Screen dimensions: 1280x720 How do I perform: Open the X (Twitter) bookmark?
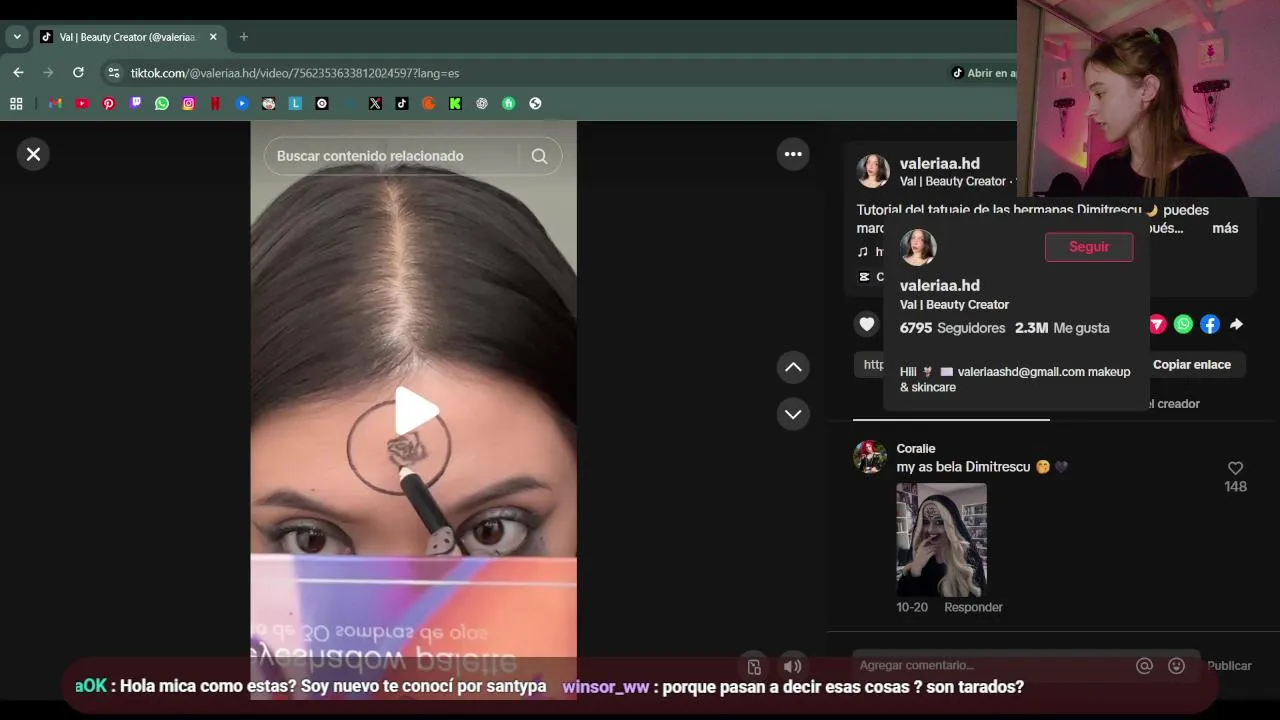(x=375, y=103)
